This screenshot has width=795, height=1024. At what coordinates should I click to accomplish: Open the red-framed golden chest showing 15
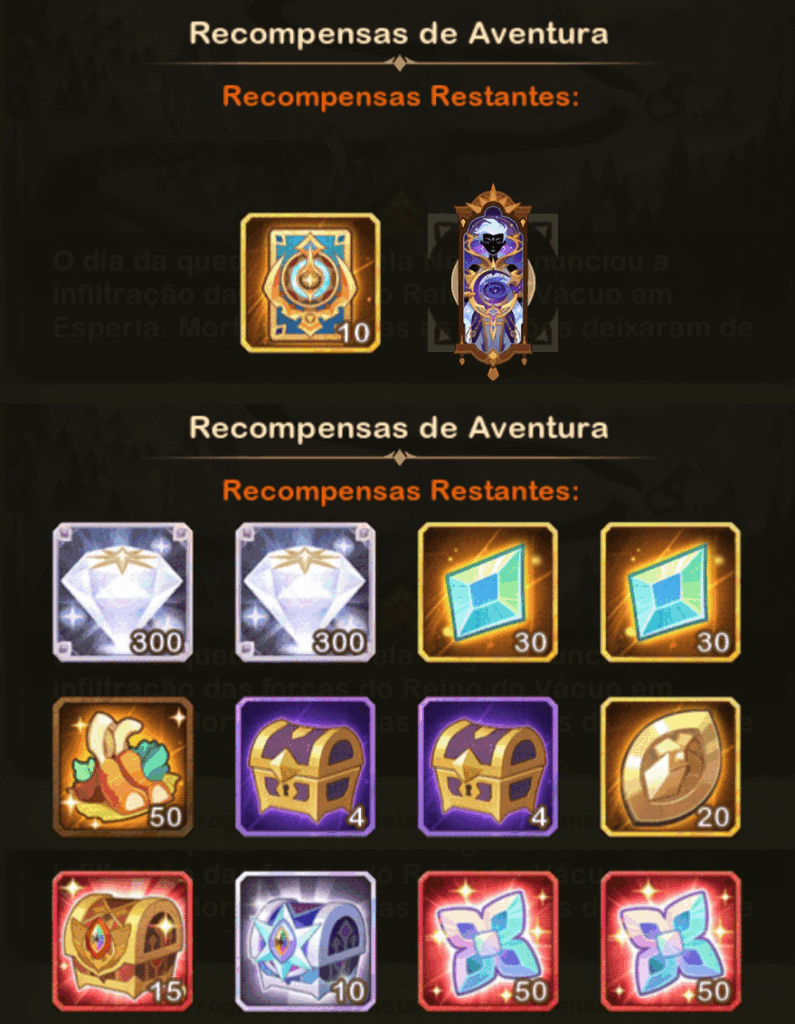(x=123, y=941)
